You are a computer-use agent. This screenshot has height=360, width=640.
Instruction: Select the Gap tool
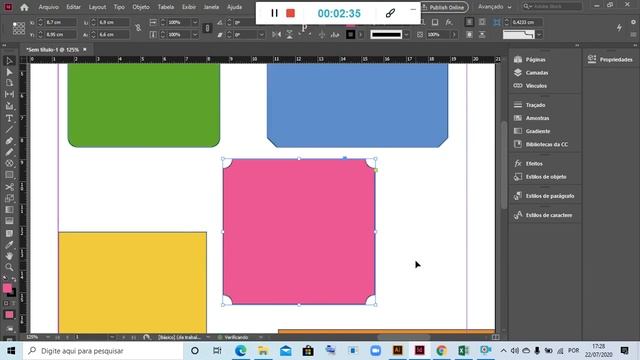coord(9,94)
